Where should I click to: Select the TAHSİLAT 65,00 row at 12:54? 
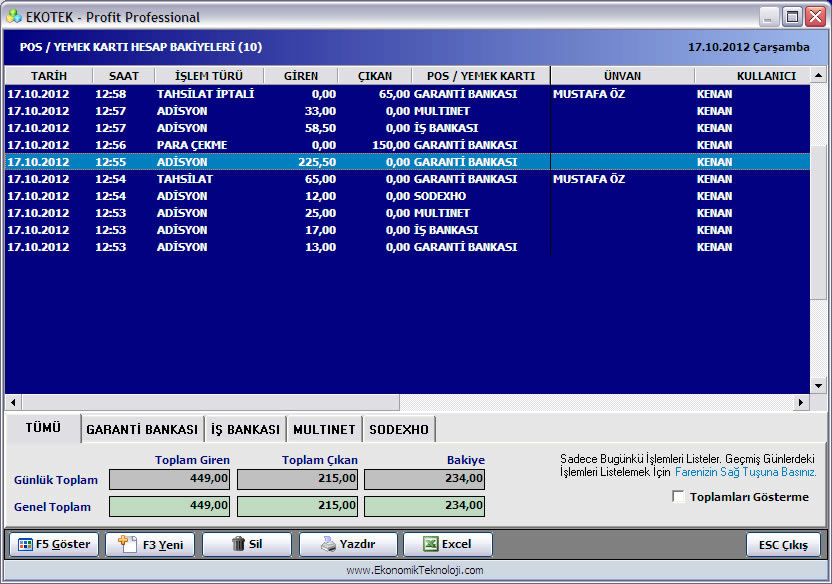(x=408, y=179)
